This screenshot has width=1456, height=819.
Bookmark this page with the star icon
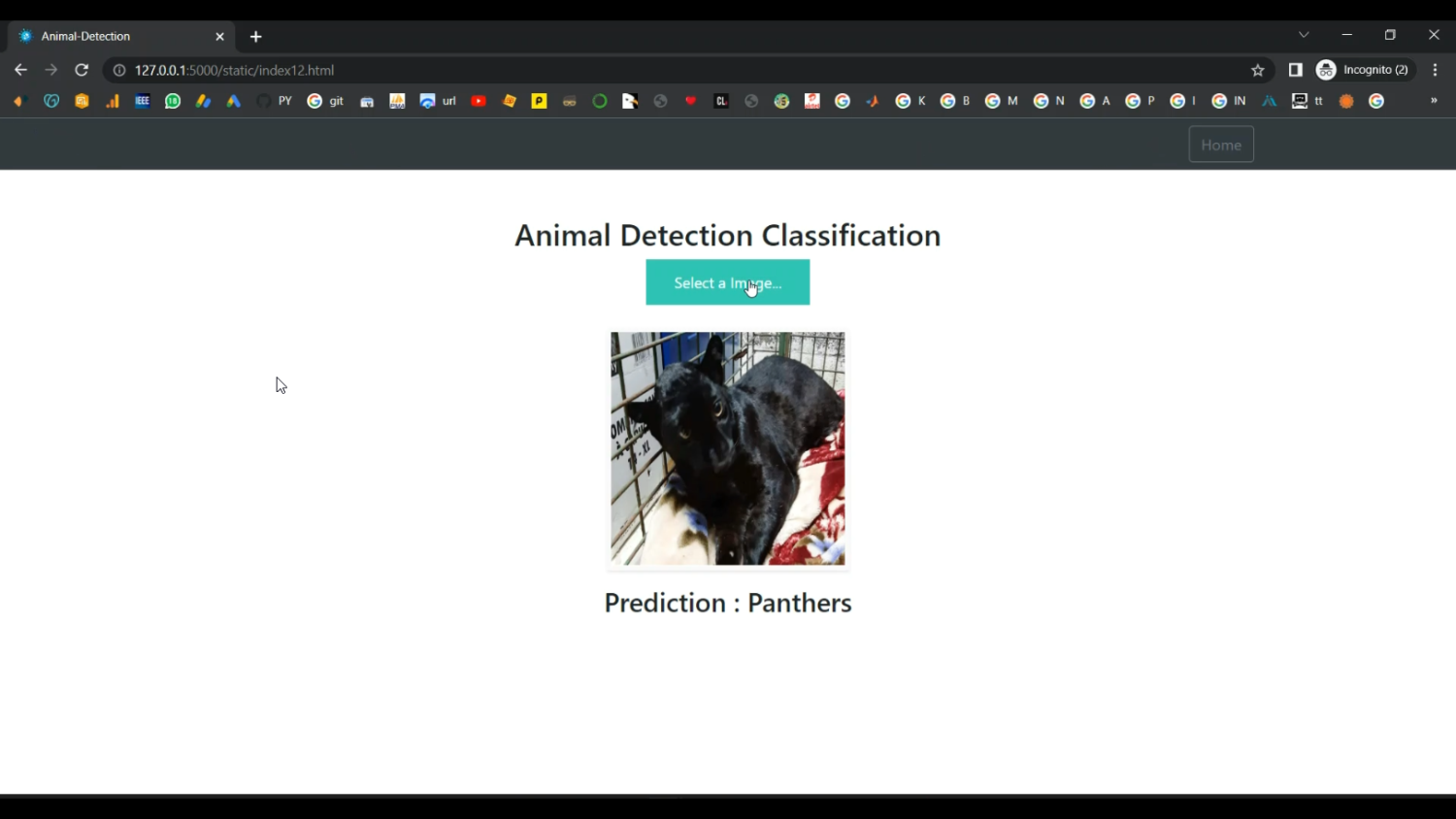[1258, 70]
